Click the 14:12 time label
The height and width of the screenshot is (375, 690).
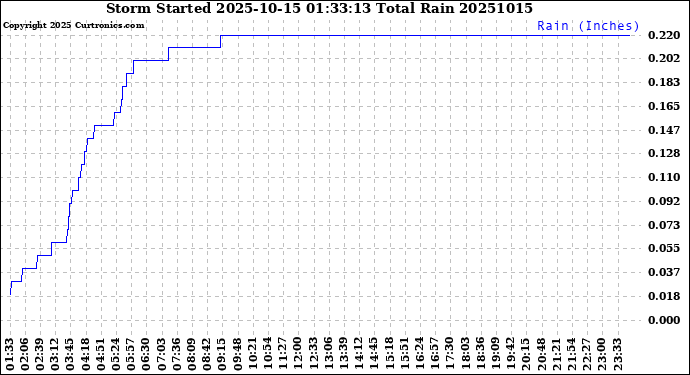click(x=359, y=355)
